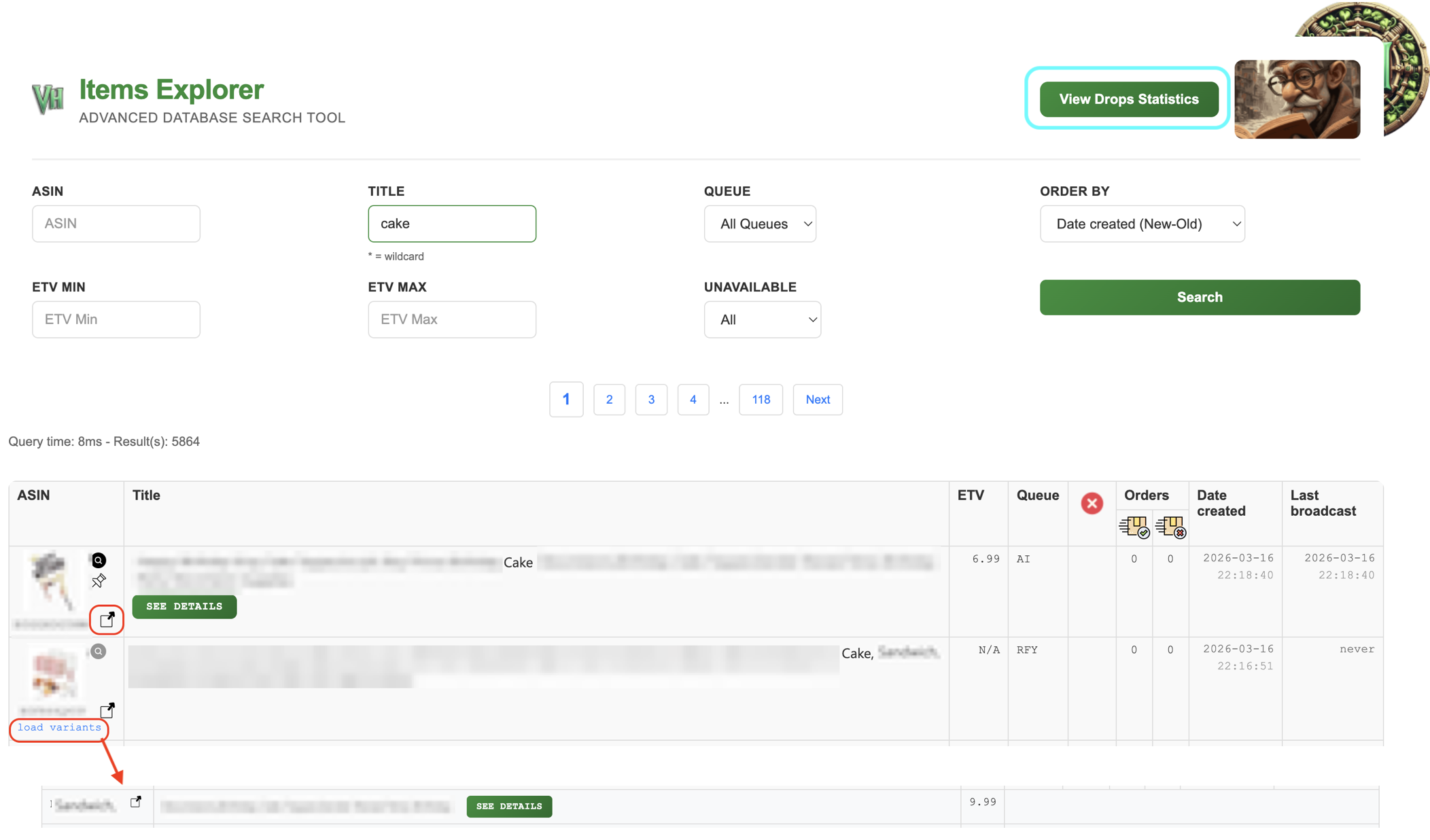Expand the Order By date created dropdown
Viewport: 1430px width, 840px height.
point(1142,224)
